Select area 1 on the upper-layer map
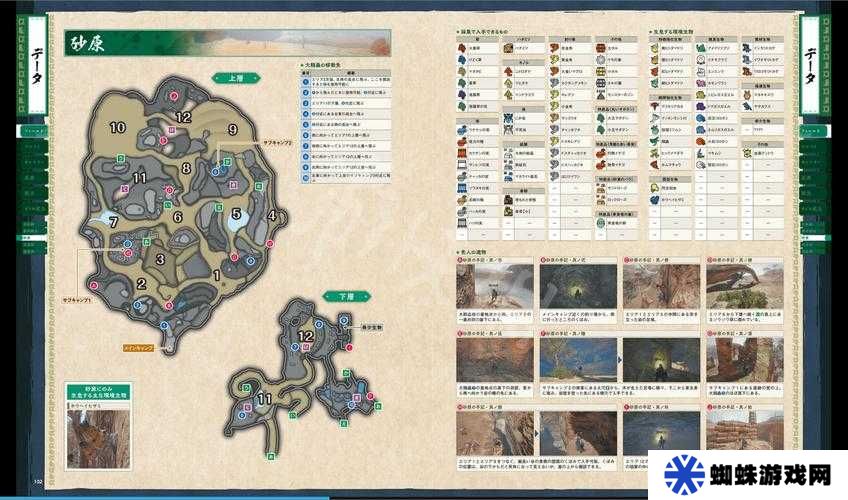848x500 pixels. pos(216,276)
